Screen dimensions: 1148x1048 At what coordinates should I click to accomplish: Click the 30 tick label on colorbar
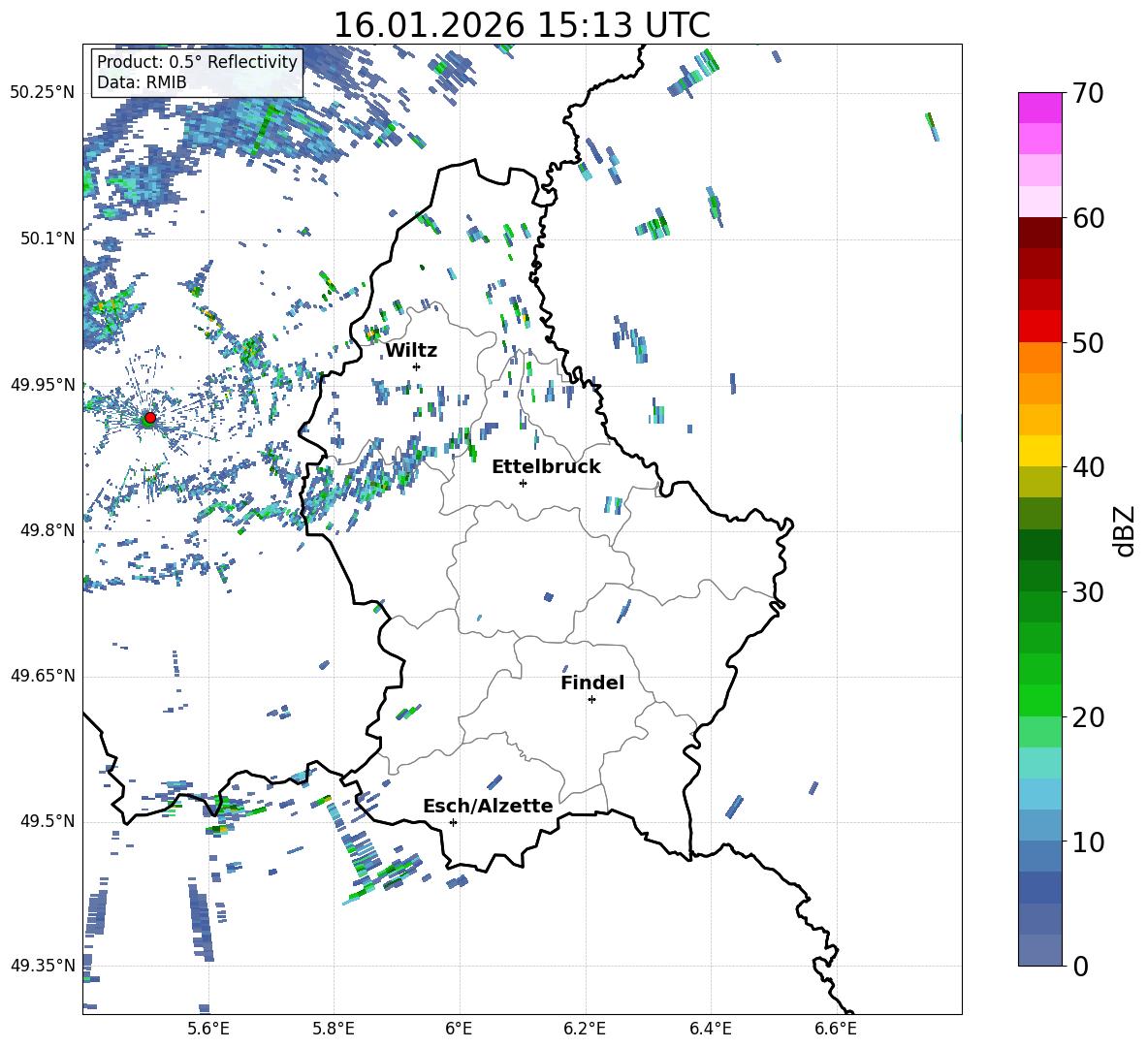(1088, 592)
